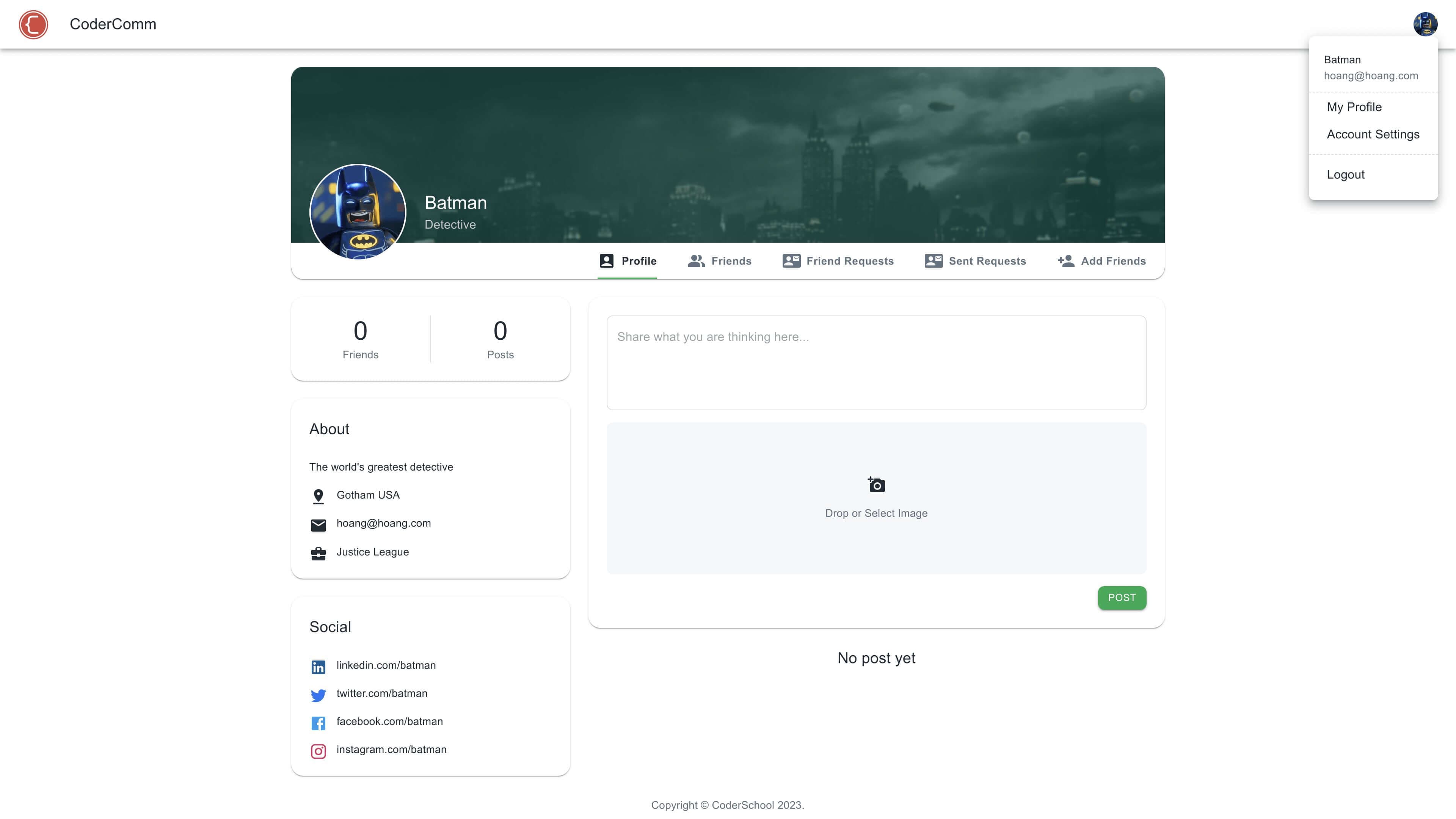
Task: Open the Add Friends tab
Action: (x=1101, y=260)
